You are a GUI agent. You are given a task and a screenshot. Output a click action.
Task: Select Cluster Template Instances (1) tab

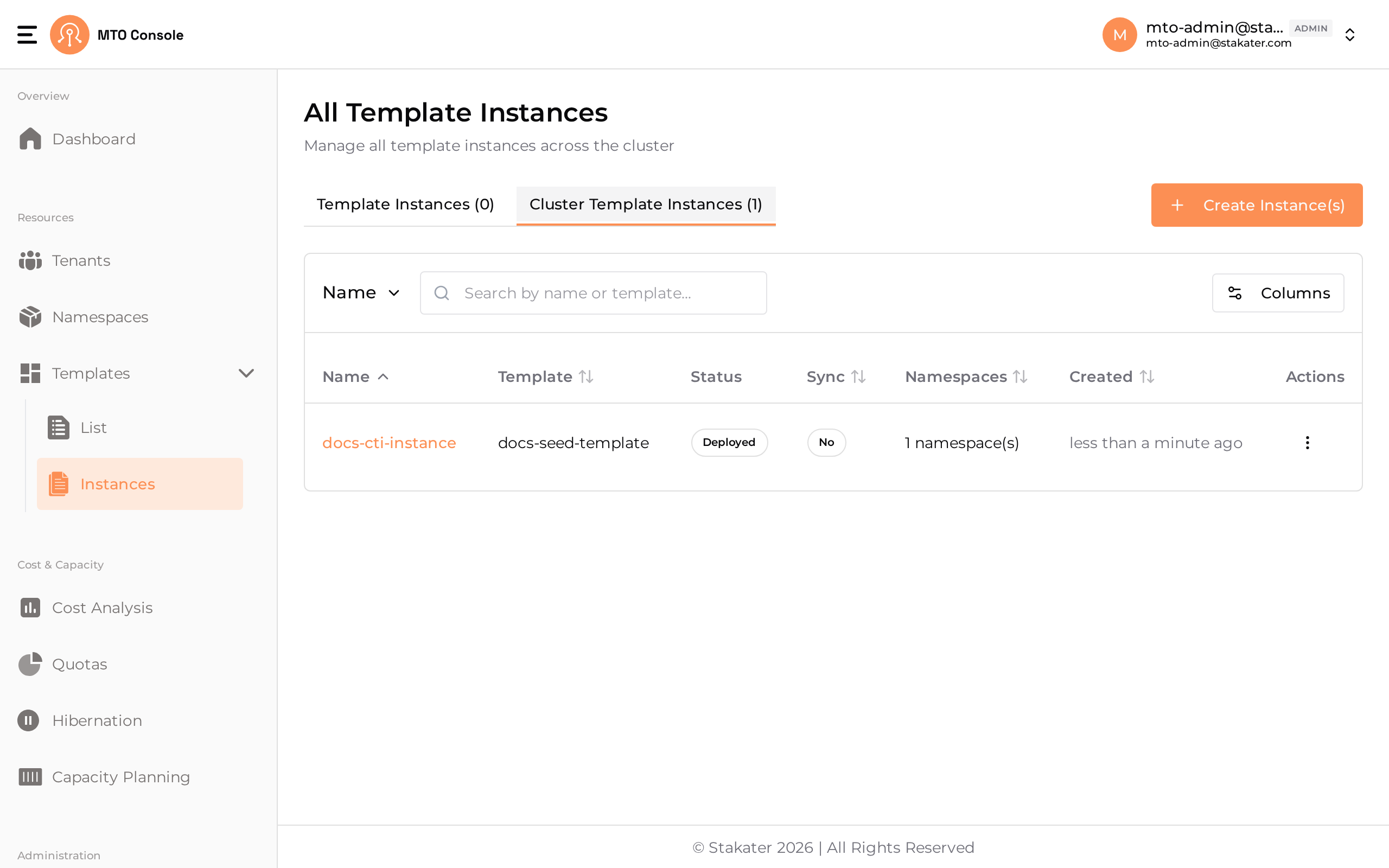[646, 205]
